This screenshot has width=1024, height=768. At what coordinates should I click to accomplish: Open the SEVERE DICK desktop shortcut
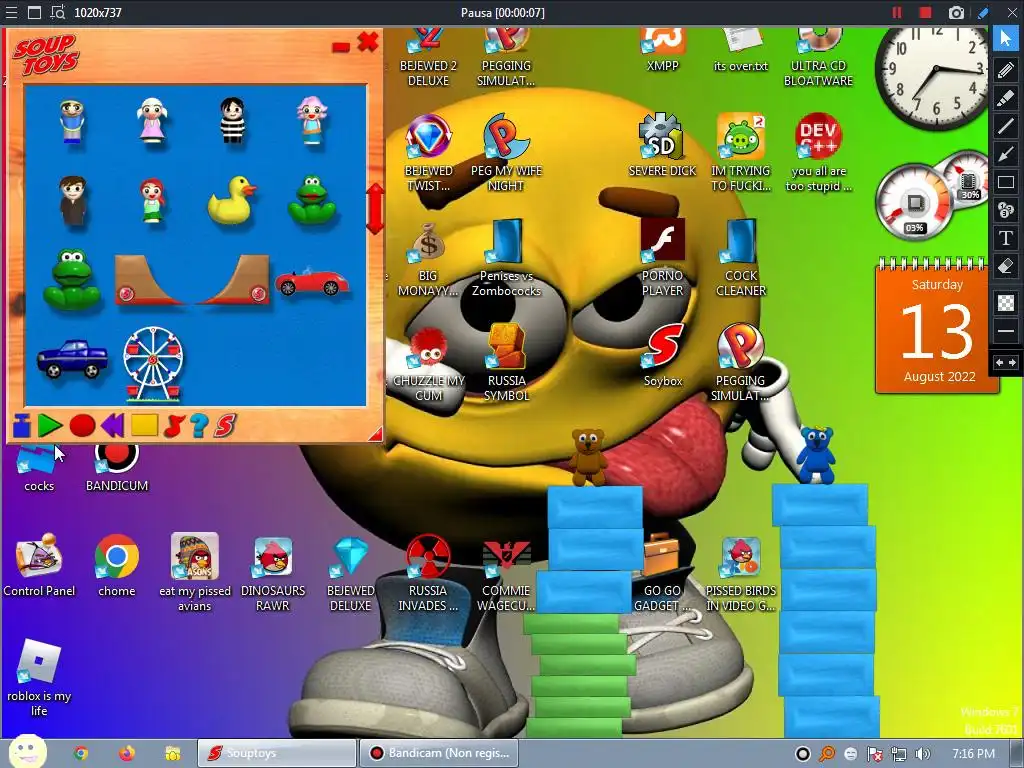[662, 144]
